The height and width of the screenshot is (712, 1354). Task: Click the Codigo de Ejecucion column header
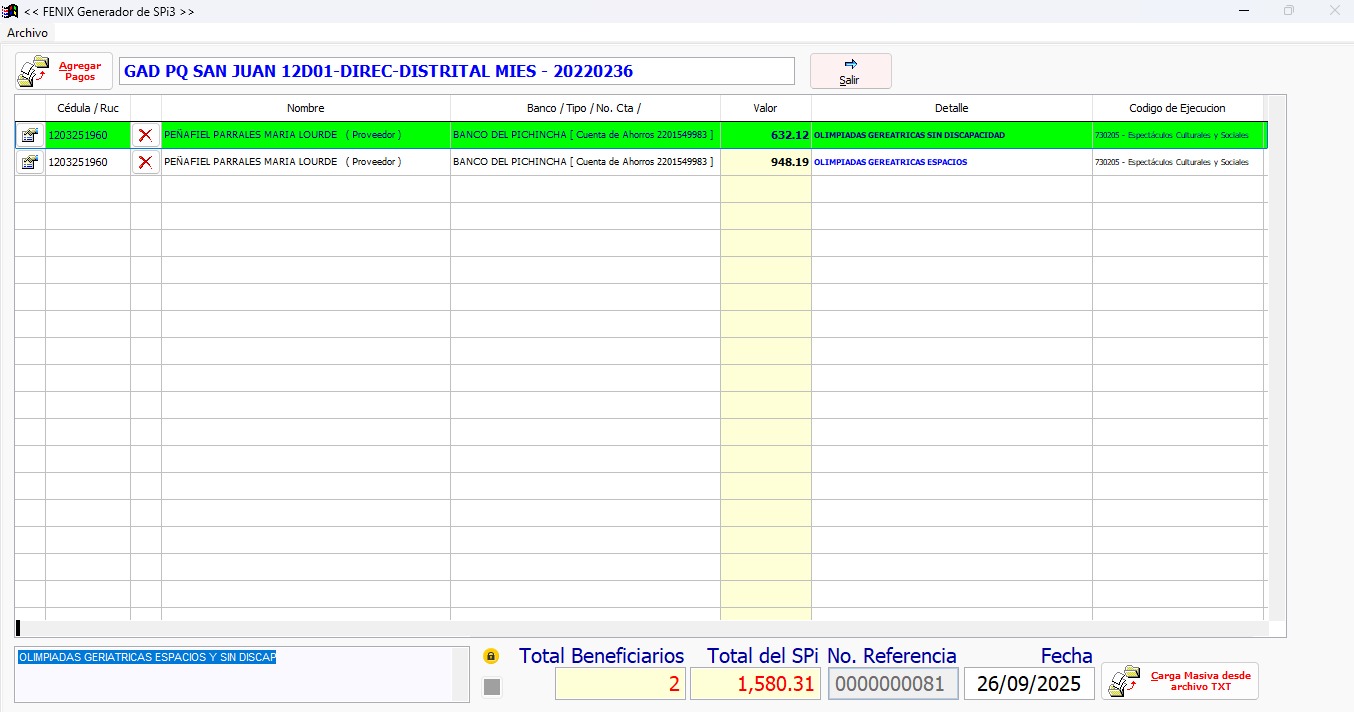click(x=1177, y=108)
